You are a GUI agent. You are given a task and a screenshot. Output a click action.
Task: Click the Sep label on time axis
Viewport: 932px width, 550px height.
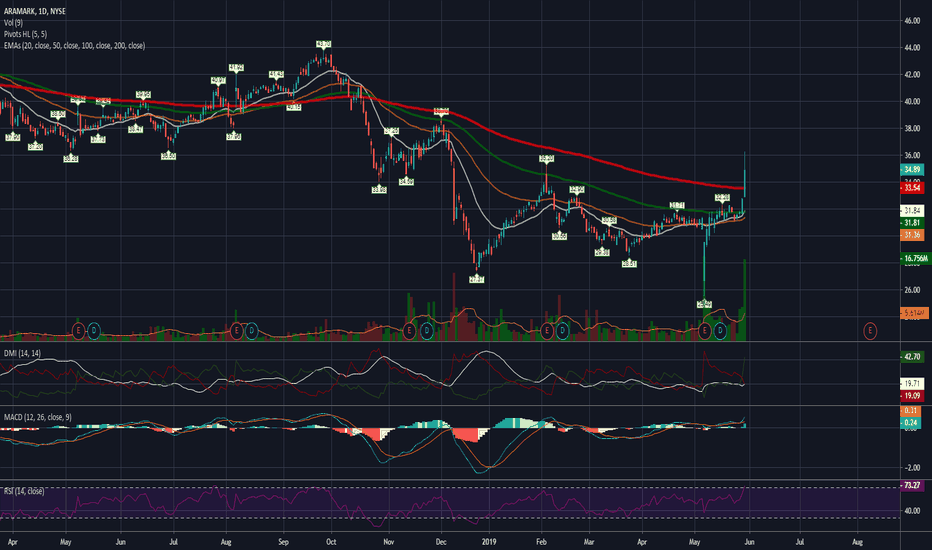pyautogui.click(x=283, y=542)
